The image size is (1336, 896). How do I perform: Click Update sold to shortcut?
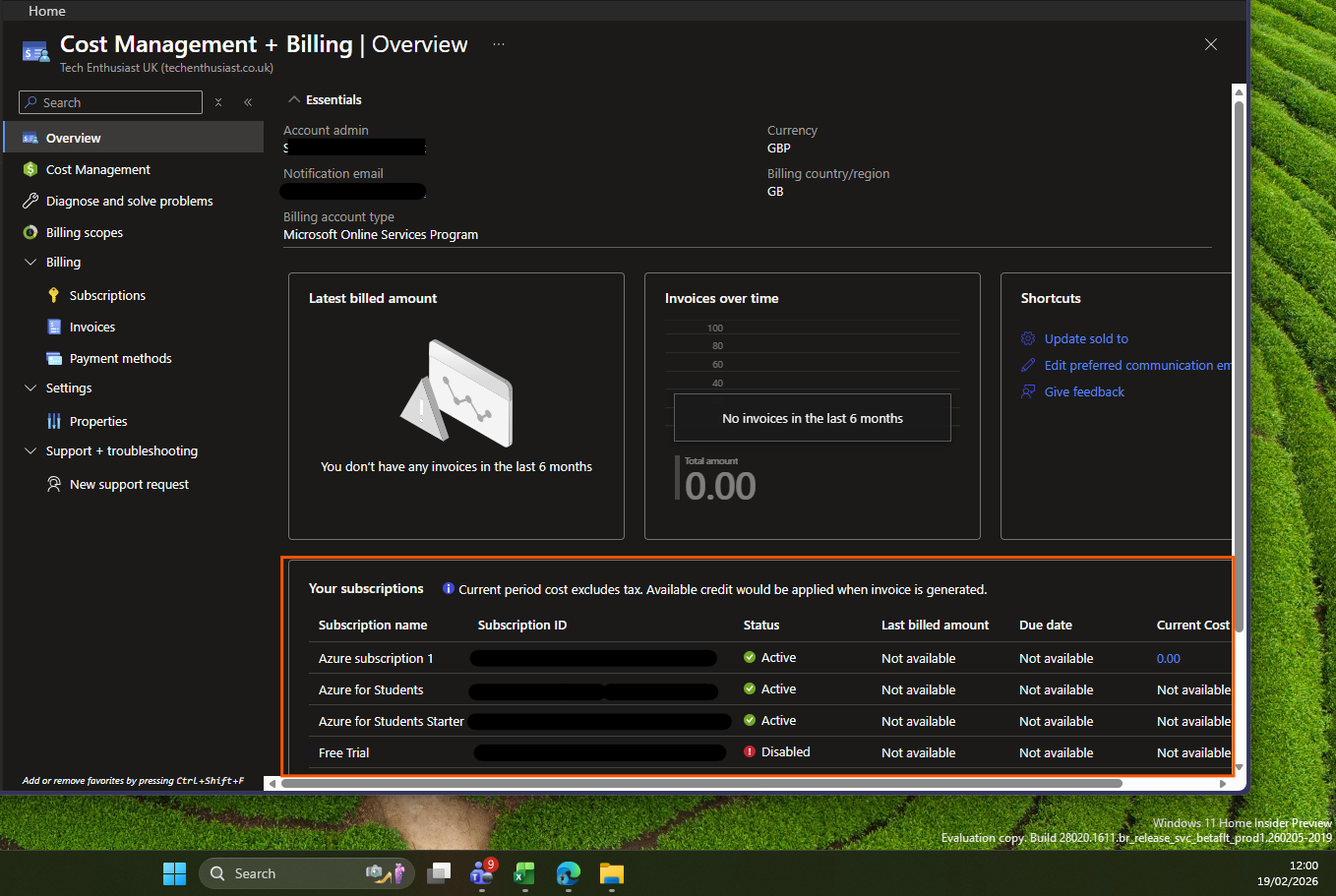pos(1086,338)
